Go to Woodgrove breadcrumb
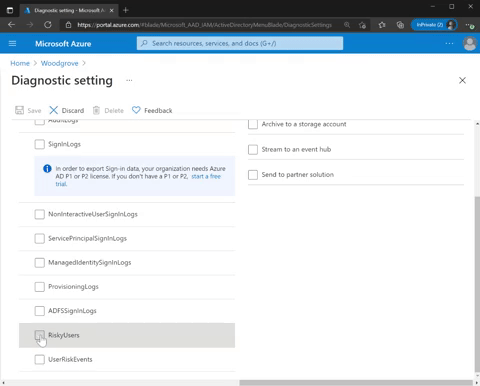This screenshot has width=480, height=386. (x=59, y=63)
